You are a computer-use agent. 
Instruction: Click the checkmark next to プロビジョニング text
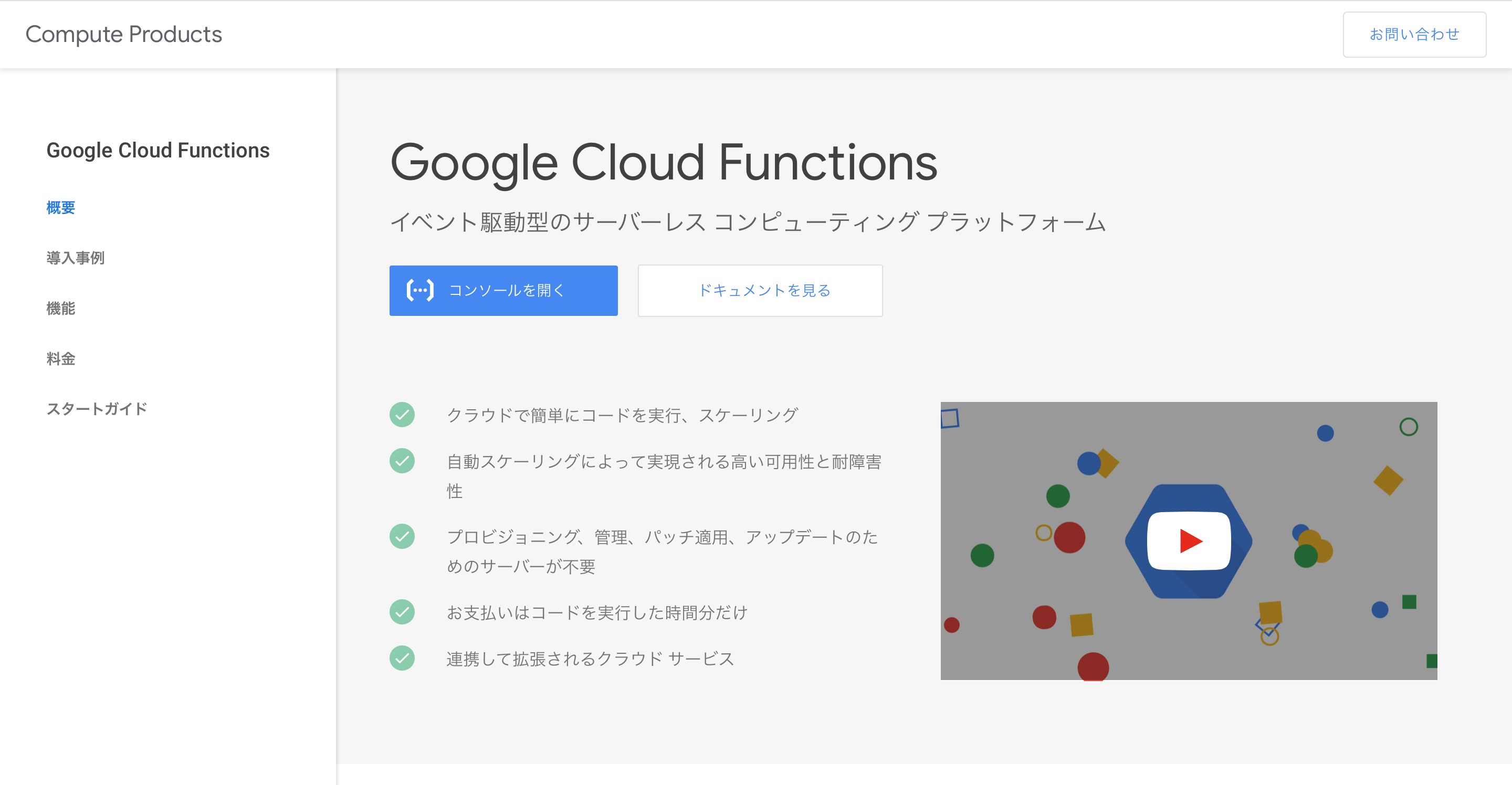tap(402, 536)
